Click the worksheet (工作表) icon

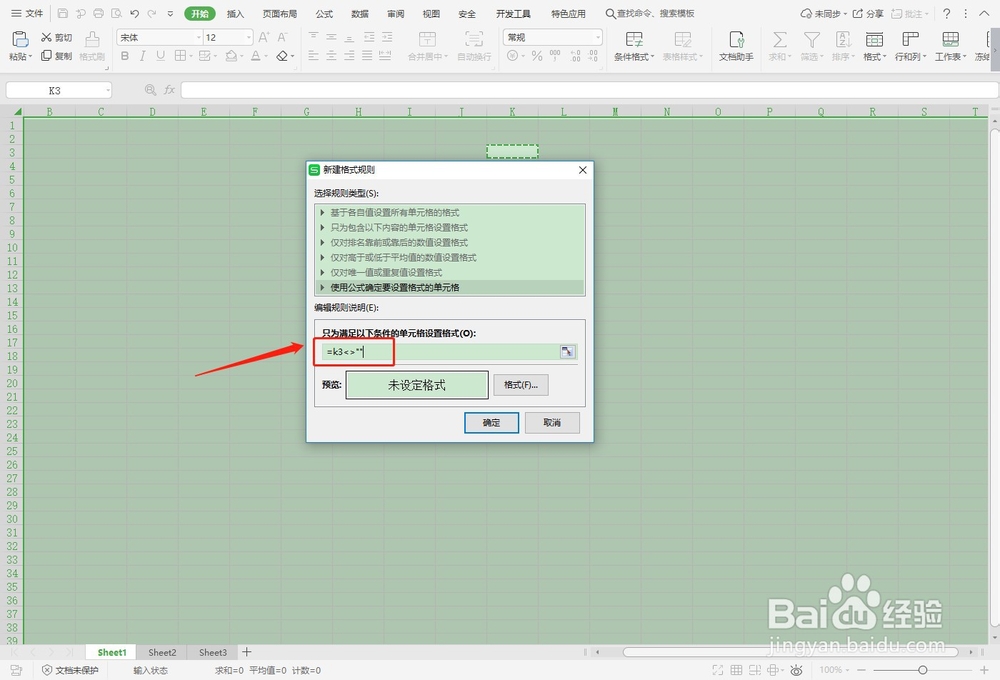click(950, 40)
